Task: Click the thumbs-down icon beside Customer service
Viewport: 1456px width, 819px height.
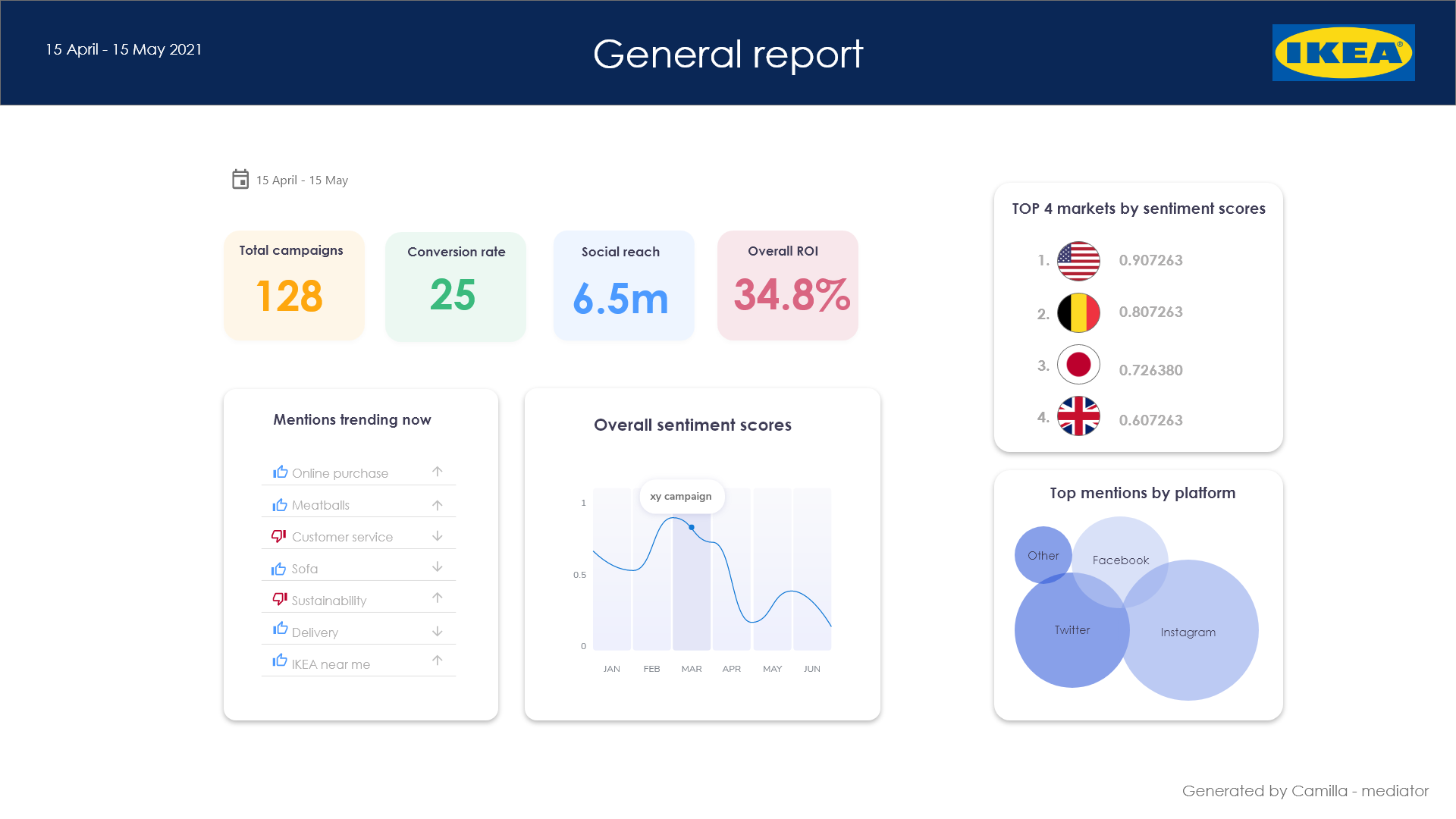Action: click(x=279, y=536)
